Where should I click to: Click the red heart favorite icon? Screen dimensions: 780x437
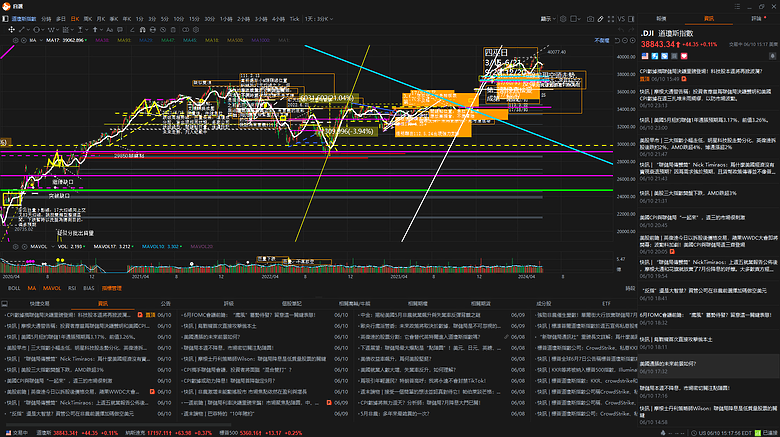pos(684,56)
